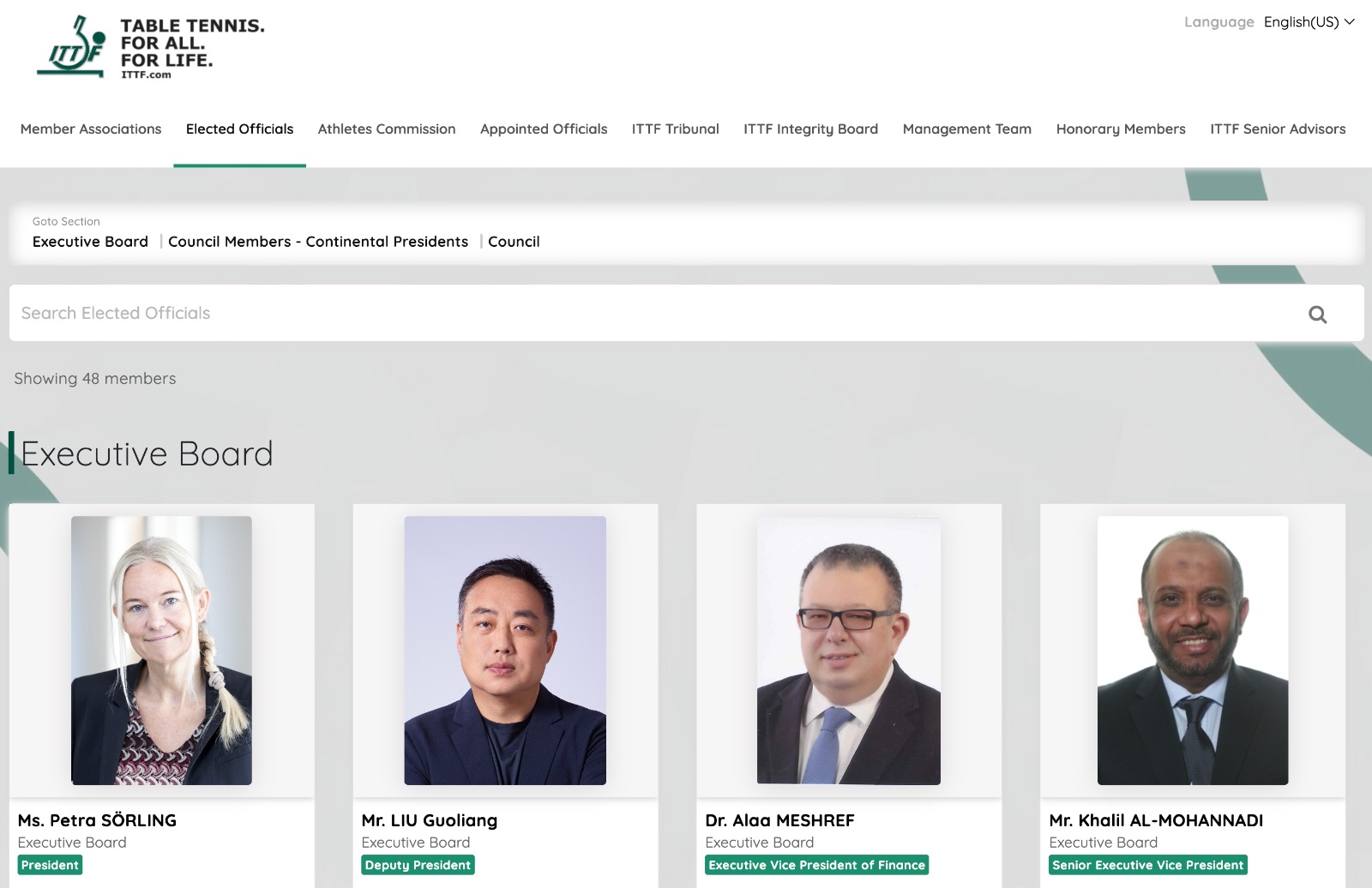Screen dimensions: 1372x888
Task: Jump to the Executive Board section link
Action: [x=90, y=242]
